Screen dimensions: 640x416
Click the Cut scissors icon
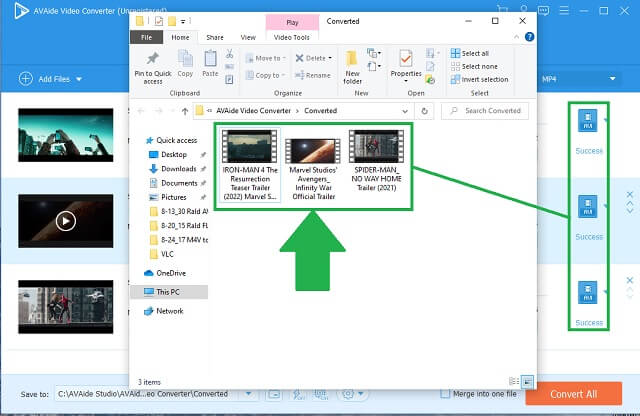229,53
